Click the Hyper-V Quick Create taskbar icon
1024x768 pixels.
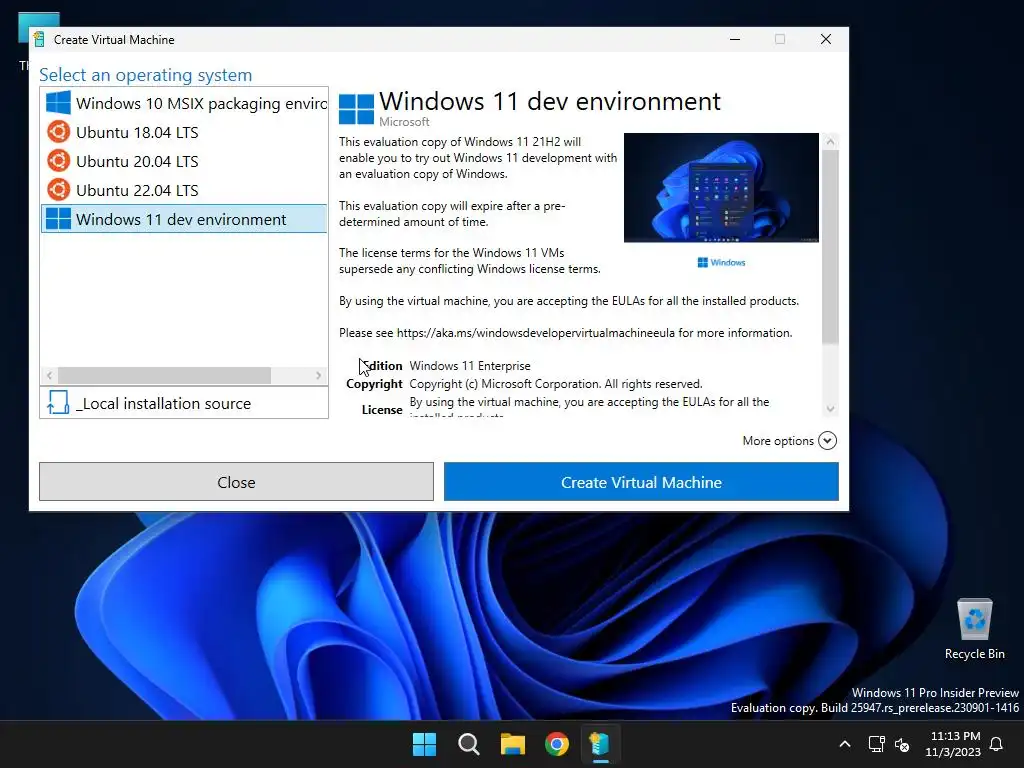600,744
